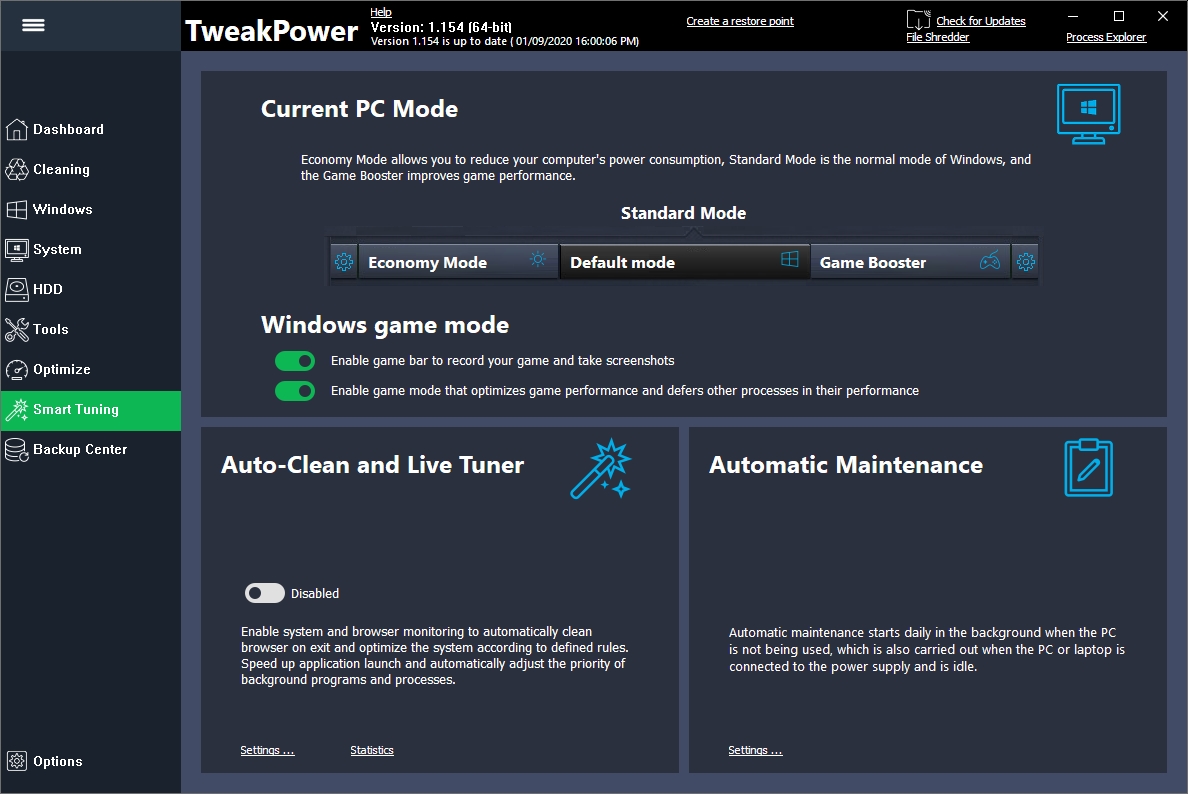Click the HDD drive icon
Screen dimensions: 1188x794
coord(17,289)
